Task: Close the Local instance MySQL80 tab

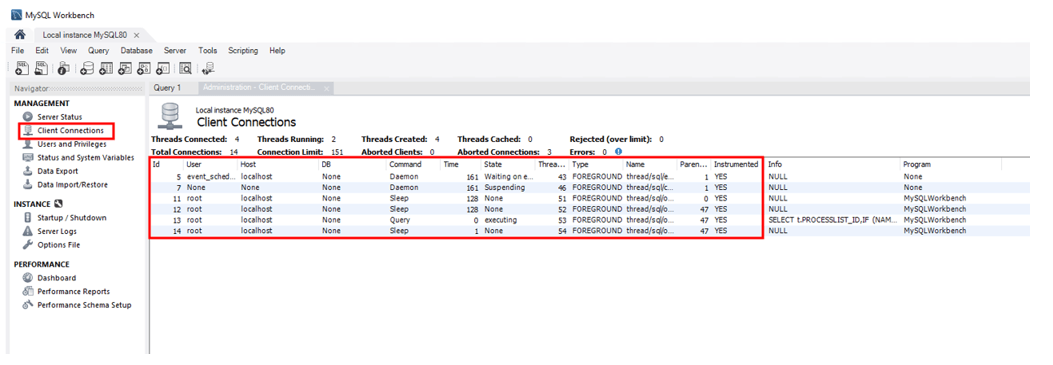Action: coord(136,35)
